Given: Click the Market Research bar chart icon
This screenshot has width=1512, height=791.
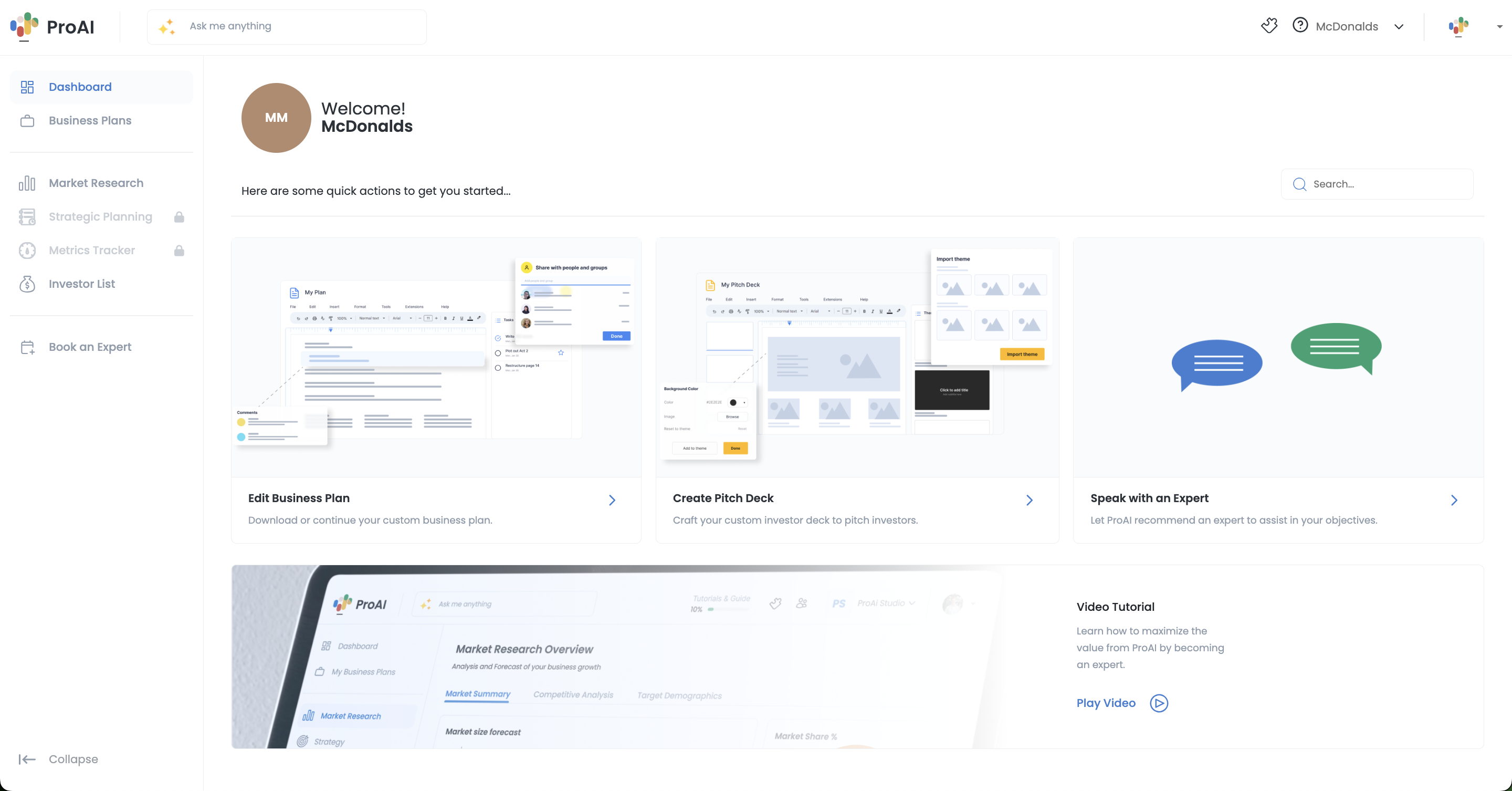Looking at the screenshot, I should click(27, 183).
